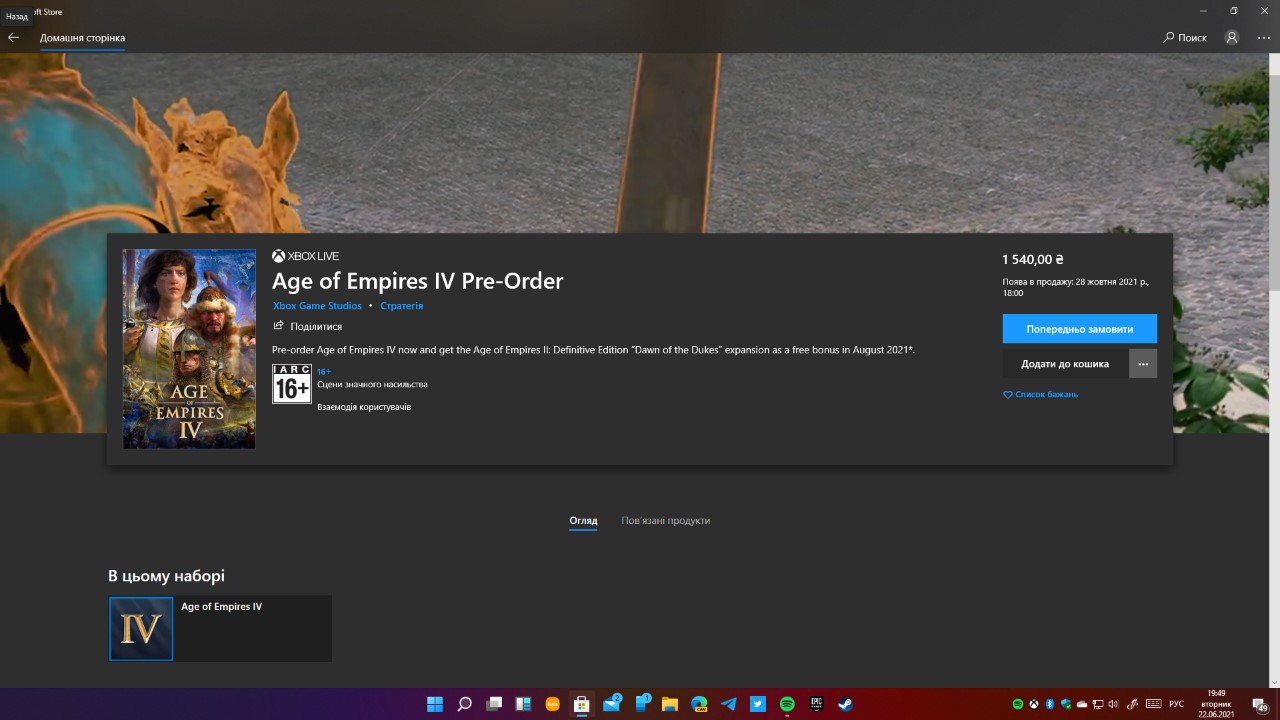Open Twitter from taskbar

tap(757, 704)
